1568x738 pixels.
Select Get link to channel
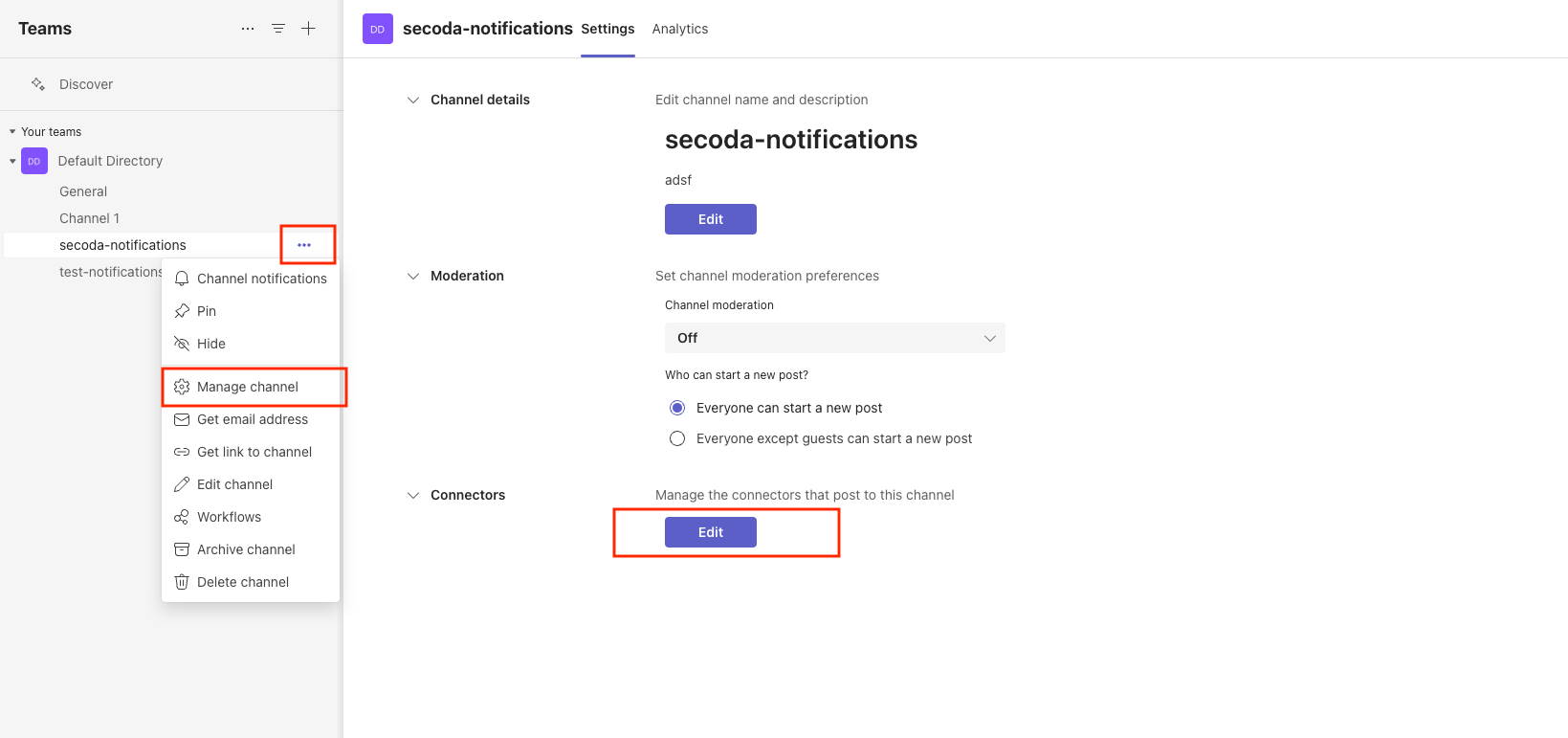click(254, 452)
